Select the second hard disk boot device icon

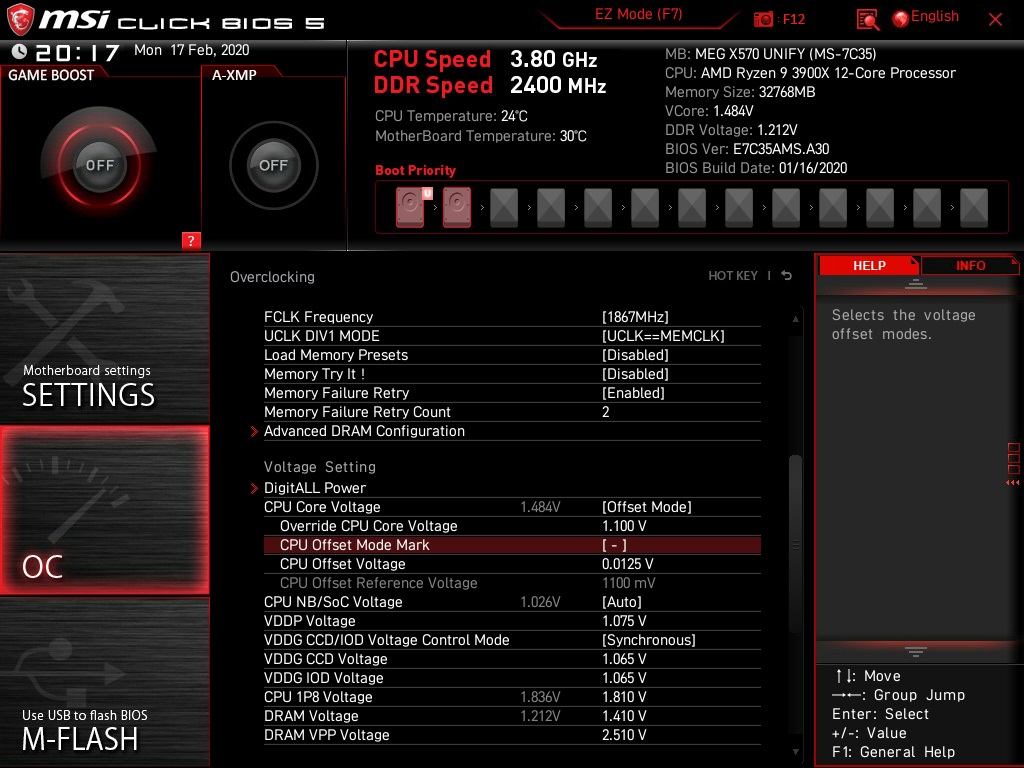point(457,207)
